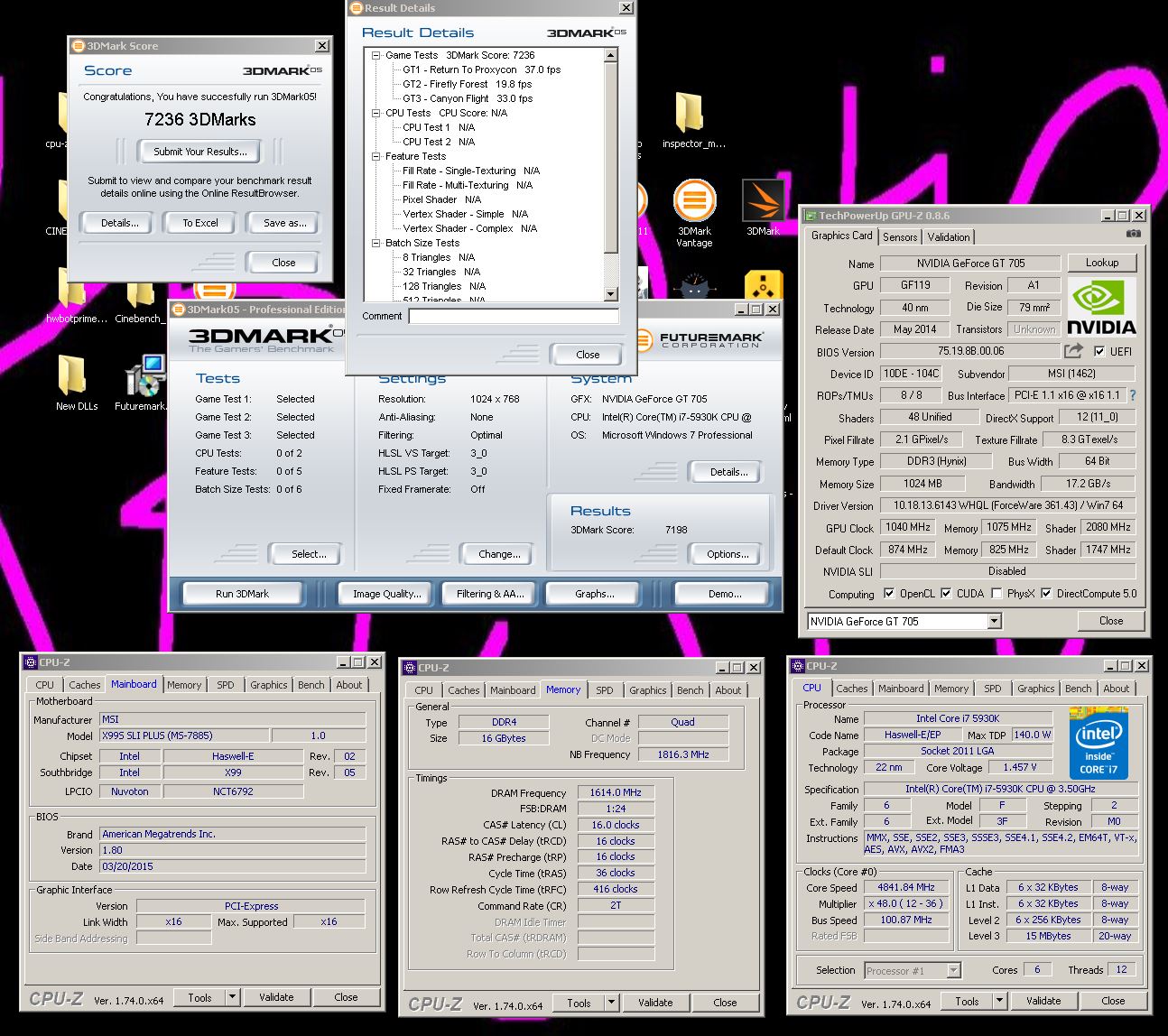The height and width of the screenshot is (1036, 1168).
Task: Click the To Excel button
Action: (x=200, y=223)
